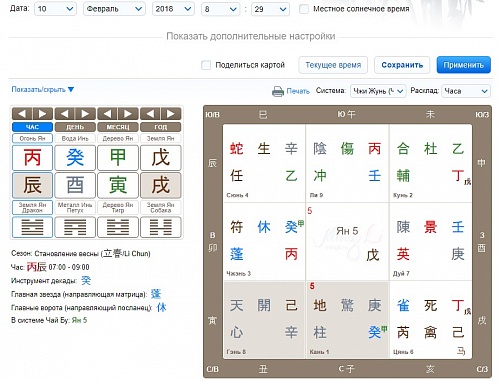Viewport: 500px width, 381px height.
Task: Click the previous day arrow above ДЕНЬ
Action: (65, 114)
